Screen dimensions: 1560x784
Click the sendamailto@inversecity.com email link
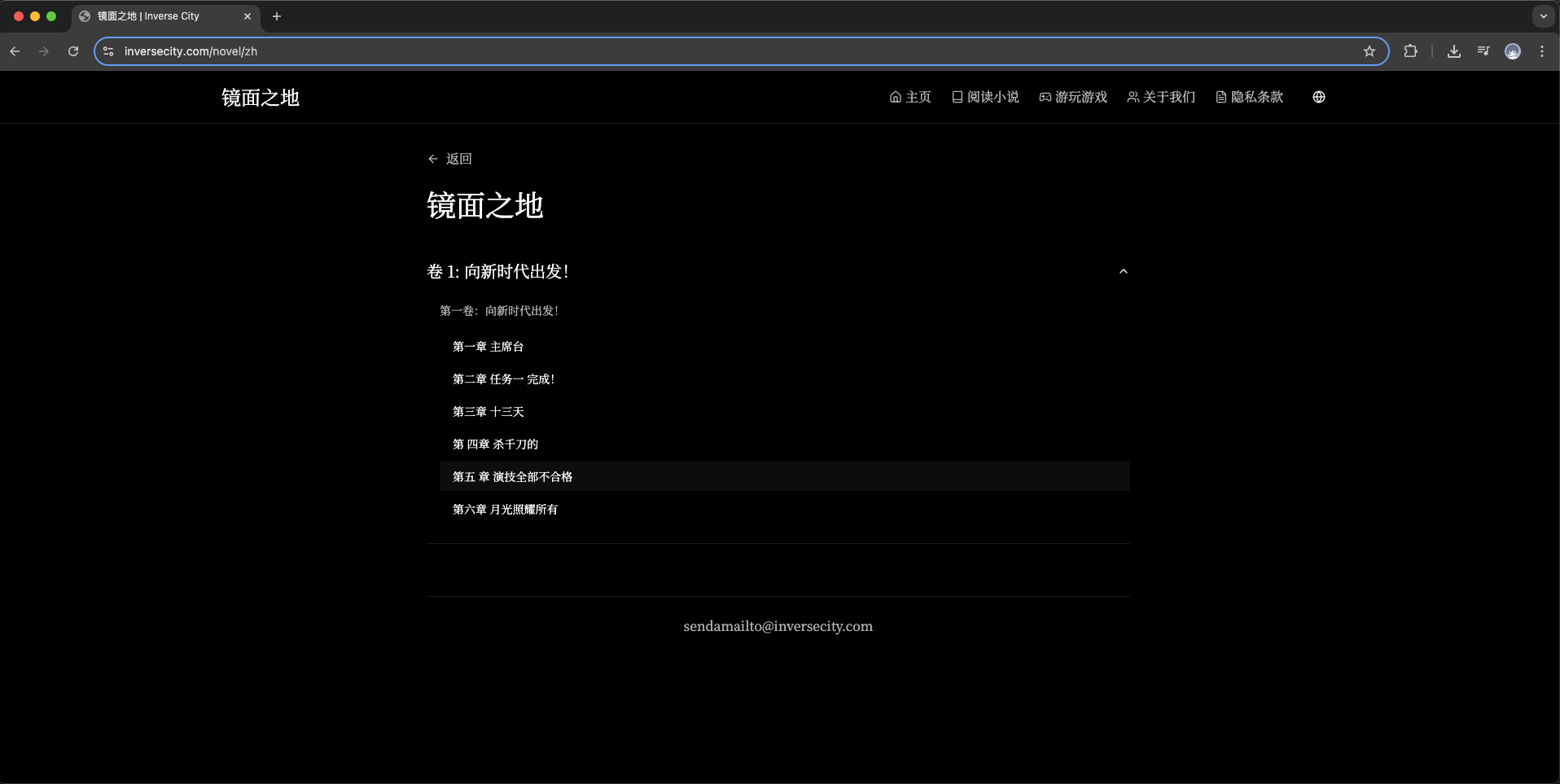pos(778,626)
